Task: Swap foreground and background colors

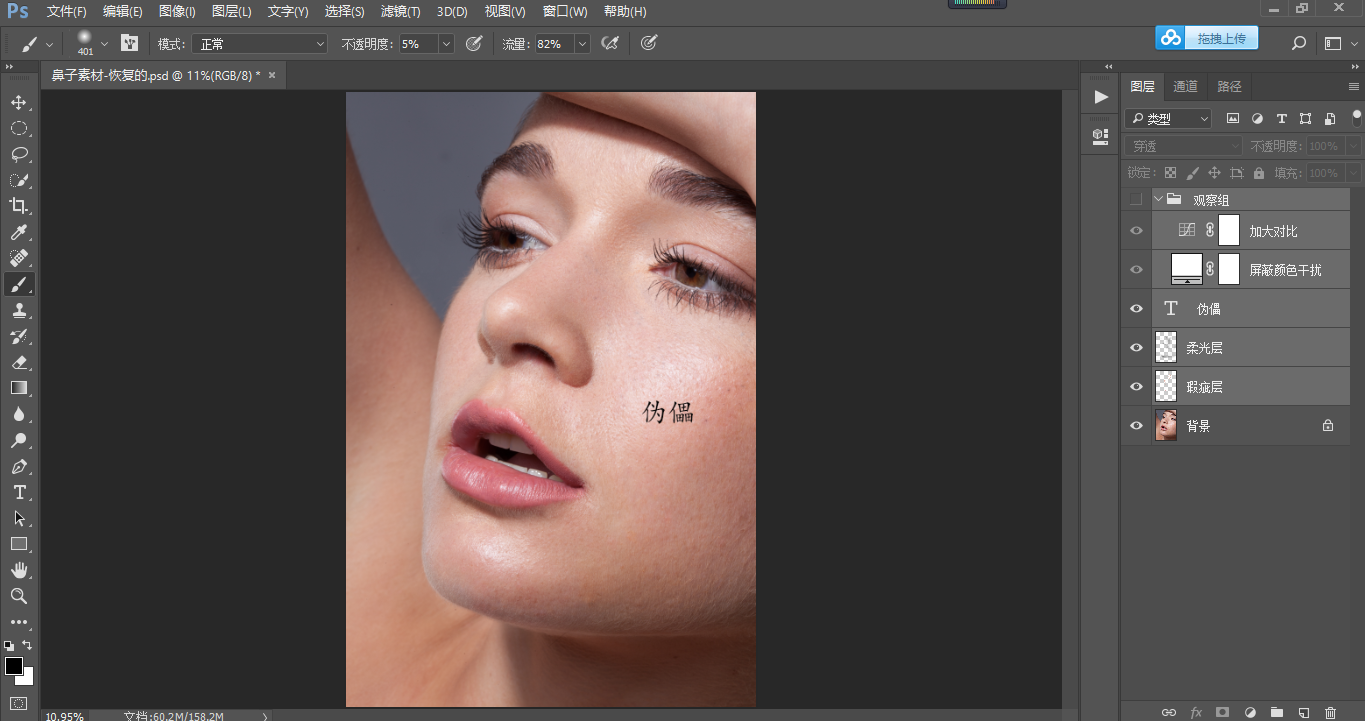Action: pyautogui.click(x=28, y=645)
